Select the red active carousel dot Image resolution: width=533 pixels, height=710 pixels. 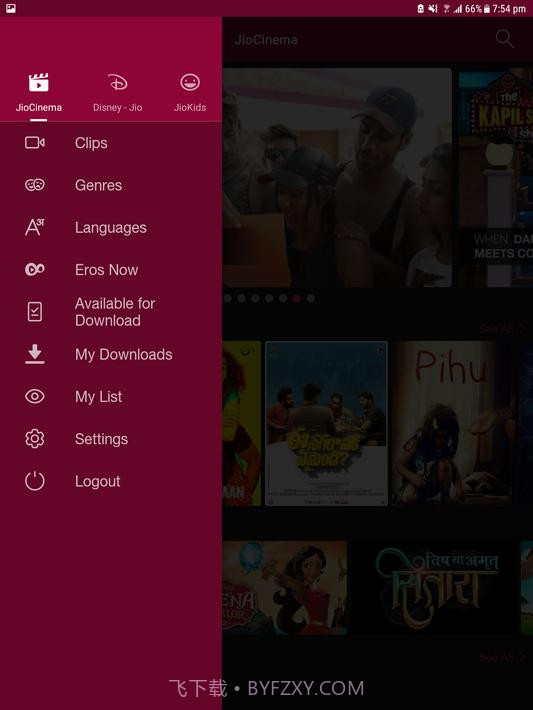click(x=297, y=298)
